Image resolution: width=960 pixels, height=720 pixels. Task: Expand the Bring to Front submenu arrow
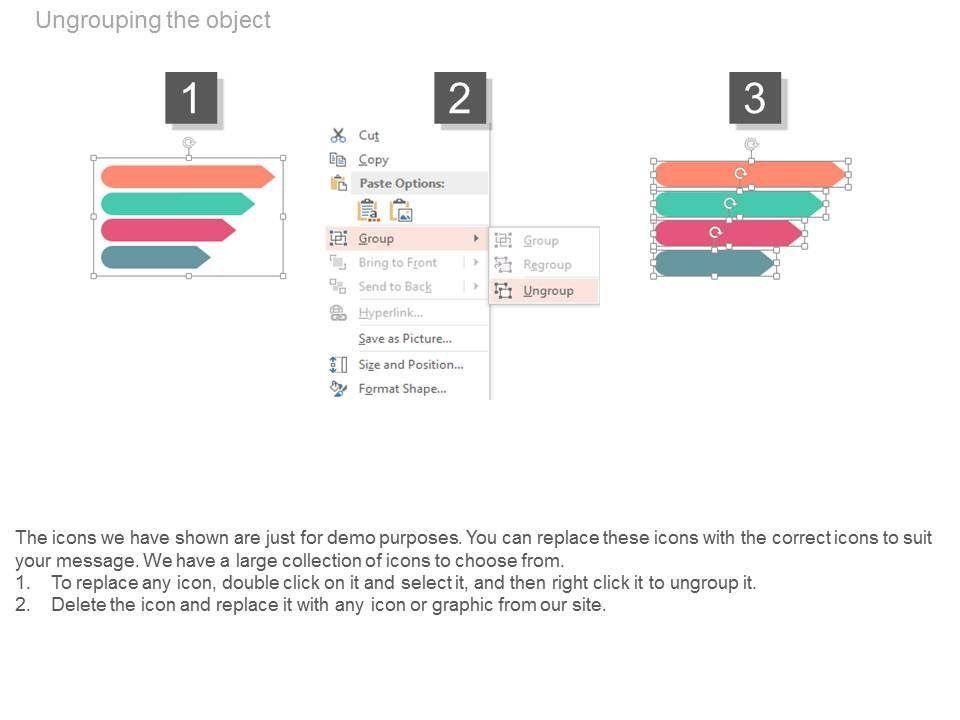point(476,262)
